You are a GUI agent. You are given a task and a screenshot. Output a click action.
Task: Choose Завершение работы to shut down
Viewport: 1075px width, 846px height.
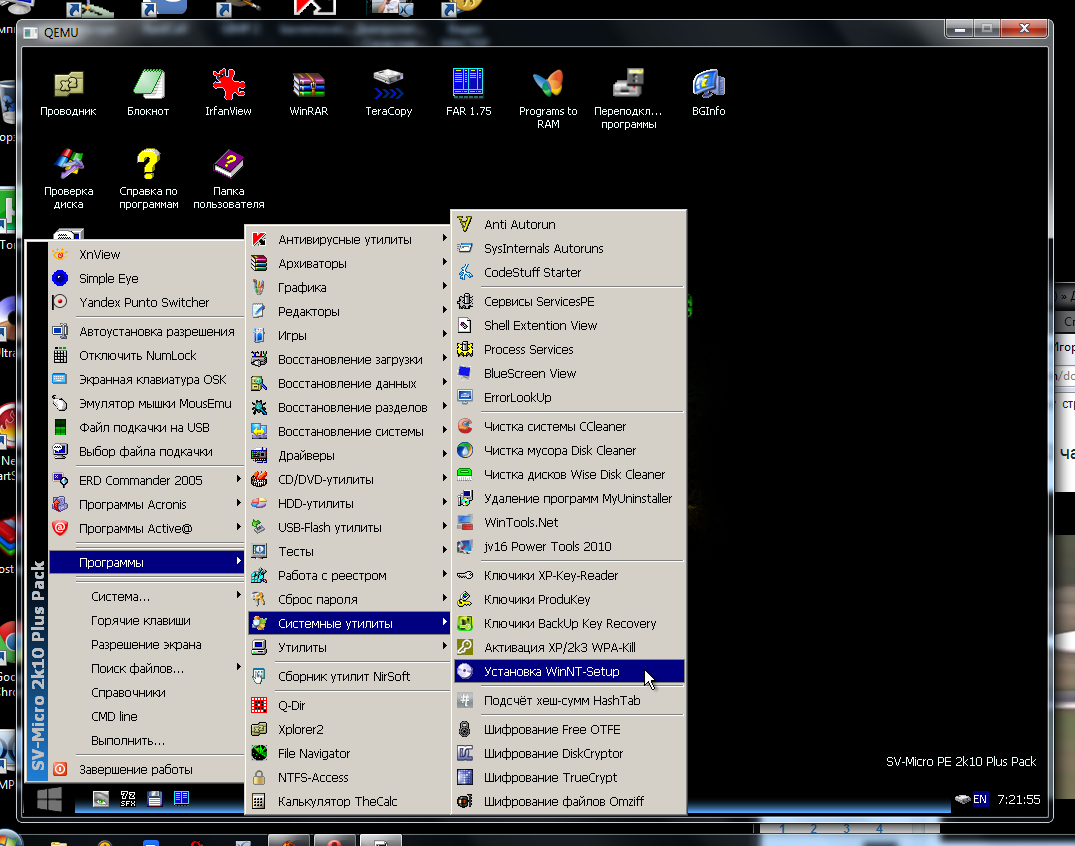point(135,769)
